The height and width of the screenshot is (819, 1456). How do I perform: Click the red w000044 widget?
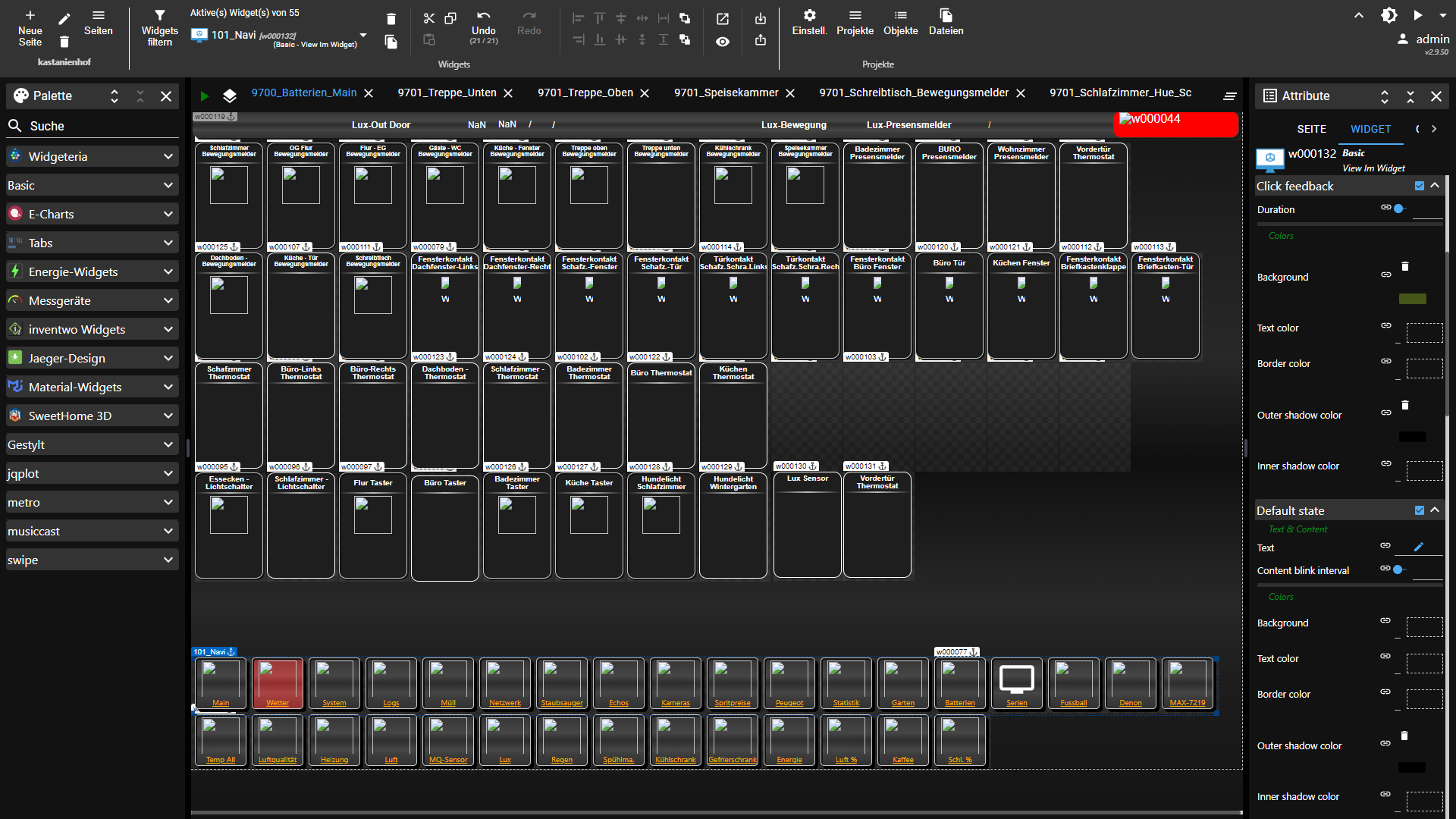tap(1175, 124)
